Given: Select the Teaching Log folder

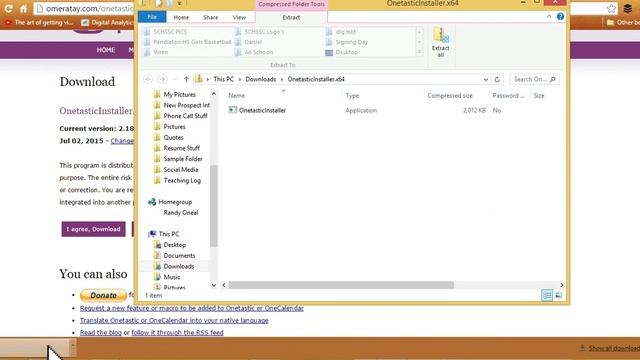Looking at the screenshot, I should point(182,180).
